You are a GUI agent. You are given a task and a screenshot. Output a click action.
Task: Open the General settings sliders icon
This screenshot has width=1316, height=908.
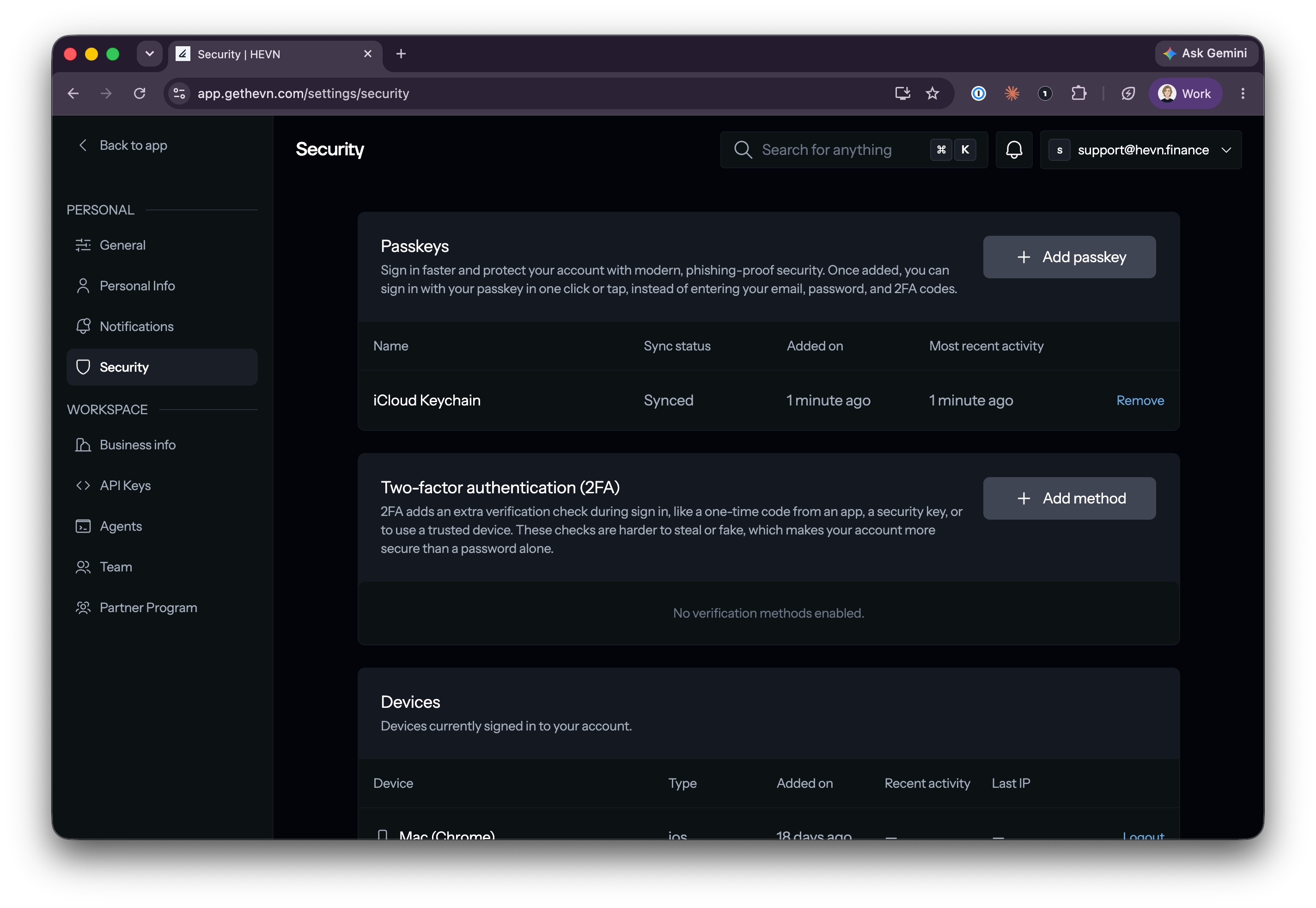tap(83, 245)
